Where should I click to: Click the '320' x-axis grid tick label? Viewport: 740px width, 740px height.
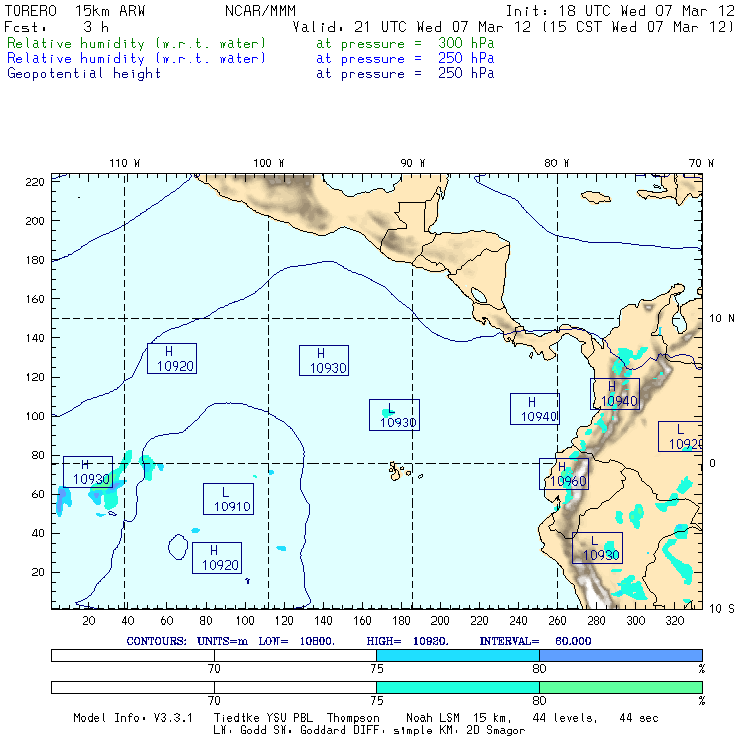pyautogui.click(x=674, y=621)
